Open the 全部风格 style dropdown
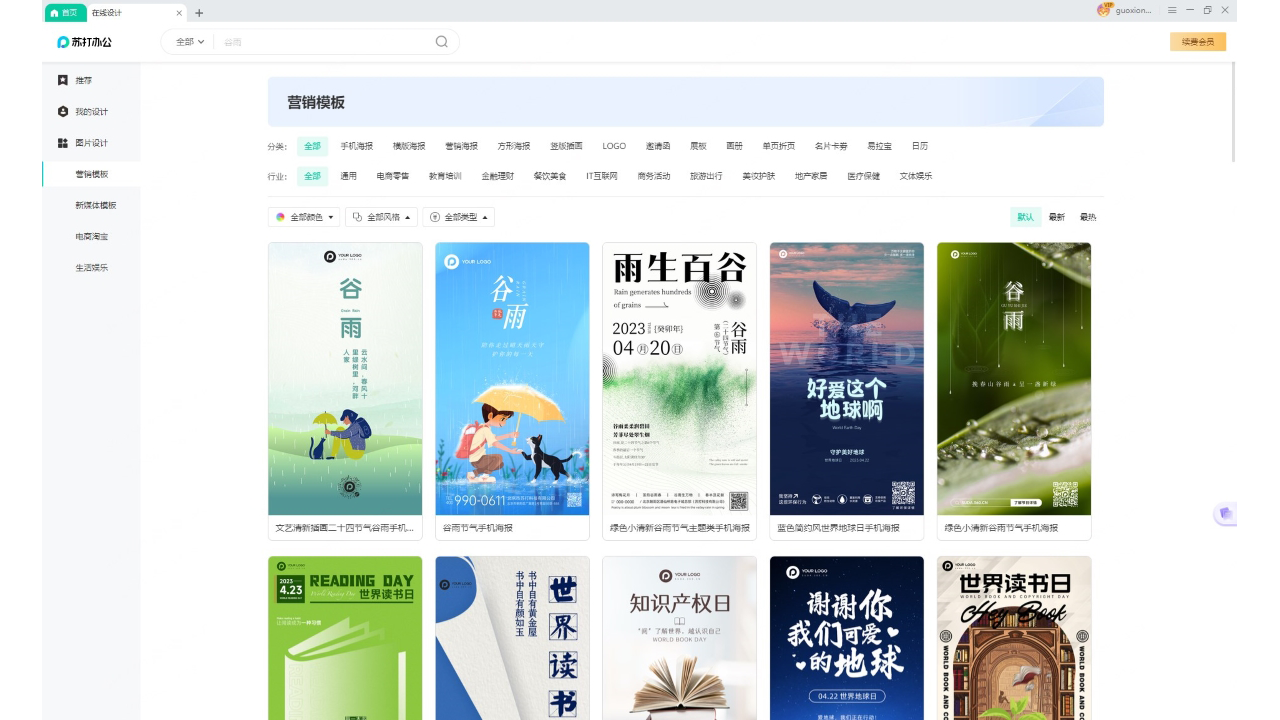This screenshot has width=1280, height=720. point(381,217)
